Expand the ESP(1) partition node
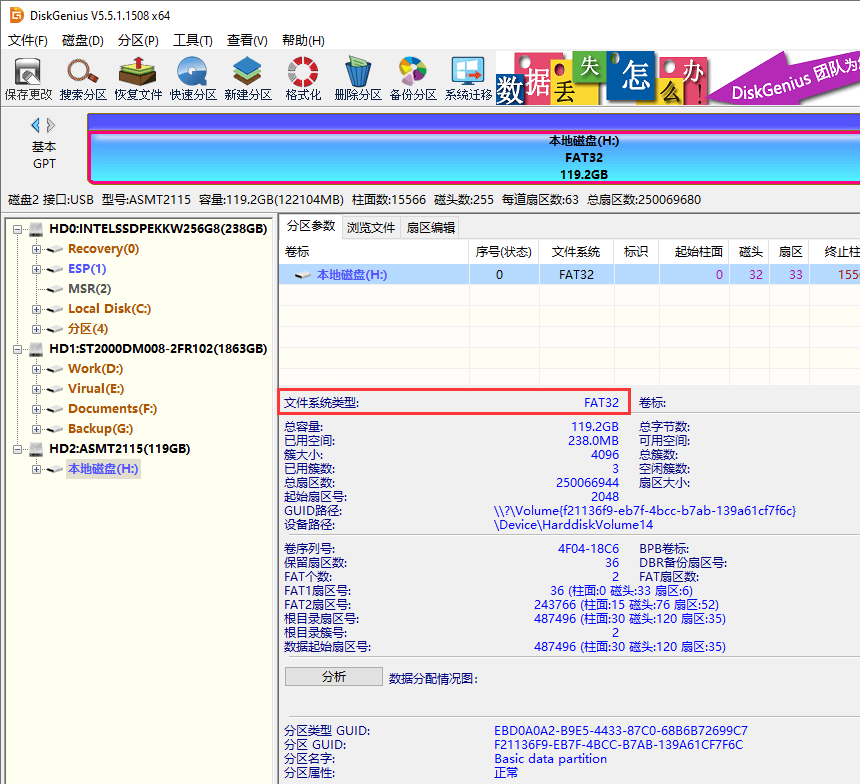This screenshot has height=784, width=860. pyautogui.click(x=36, y=269)
